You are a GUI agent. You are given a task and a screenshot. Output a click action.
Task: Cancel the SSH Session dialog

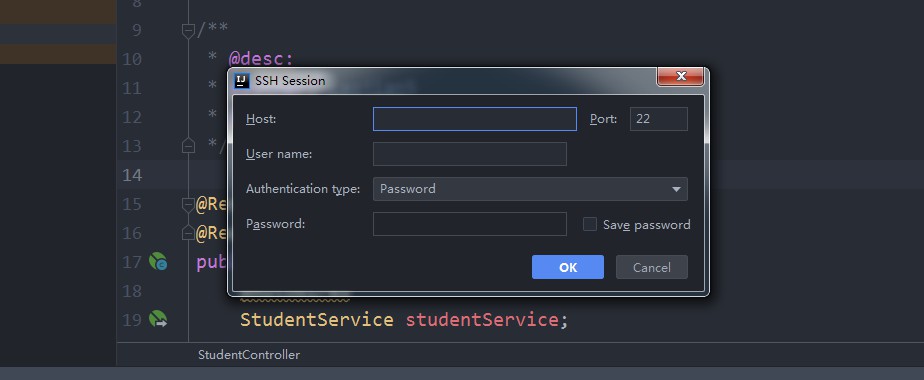(652, 267)
